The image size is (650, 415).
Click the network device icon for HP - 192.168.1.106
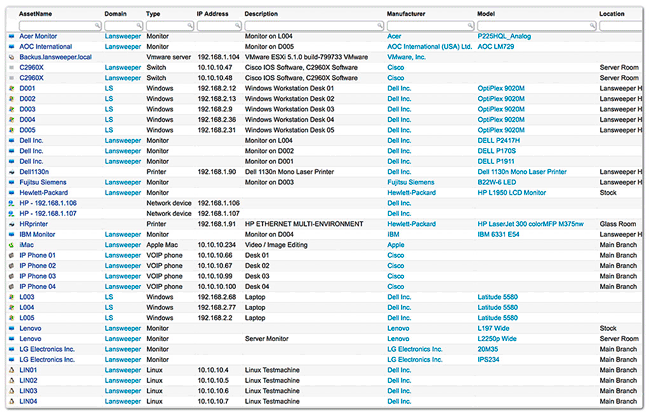[x=9, y=203]
